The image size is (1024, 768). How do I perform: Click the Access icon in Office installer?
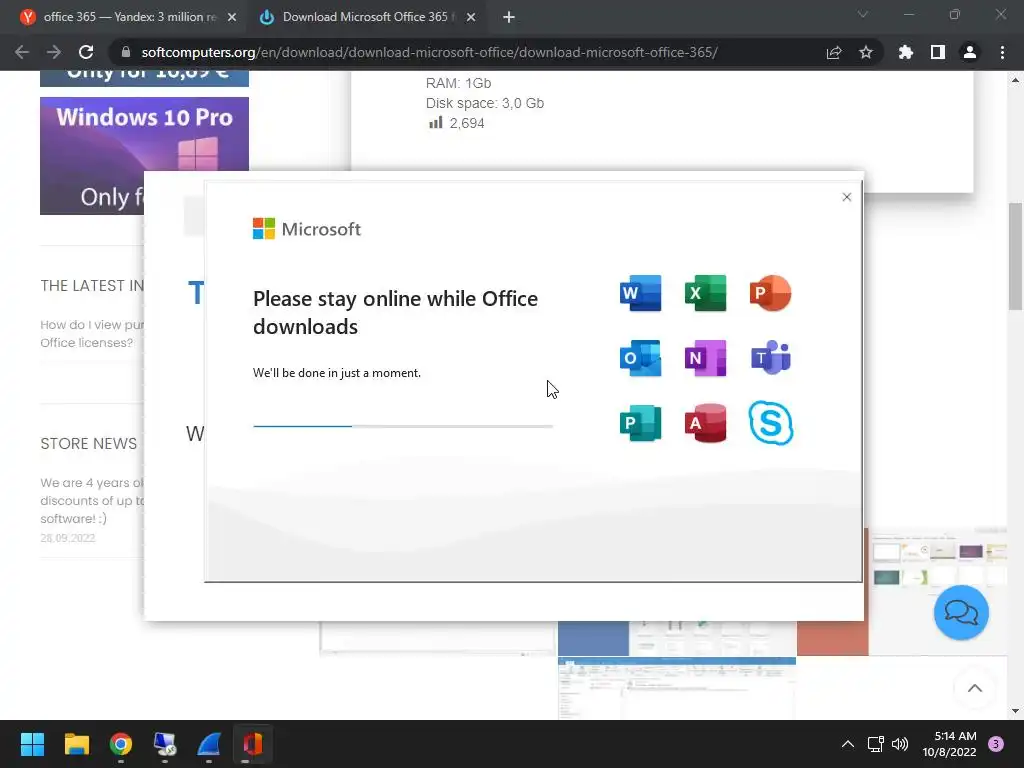click(x=705, y=423)
